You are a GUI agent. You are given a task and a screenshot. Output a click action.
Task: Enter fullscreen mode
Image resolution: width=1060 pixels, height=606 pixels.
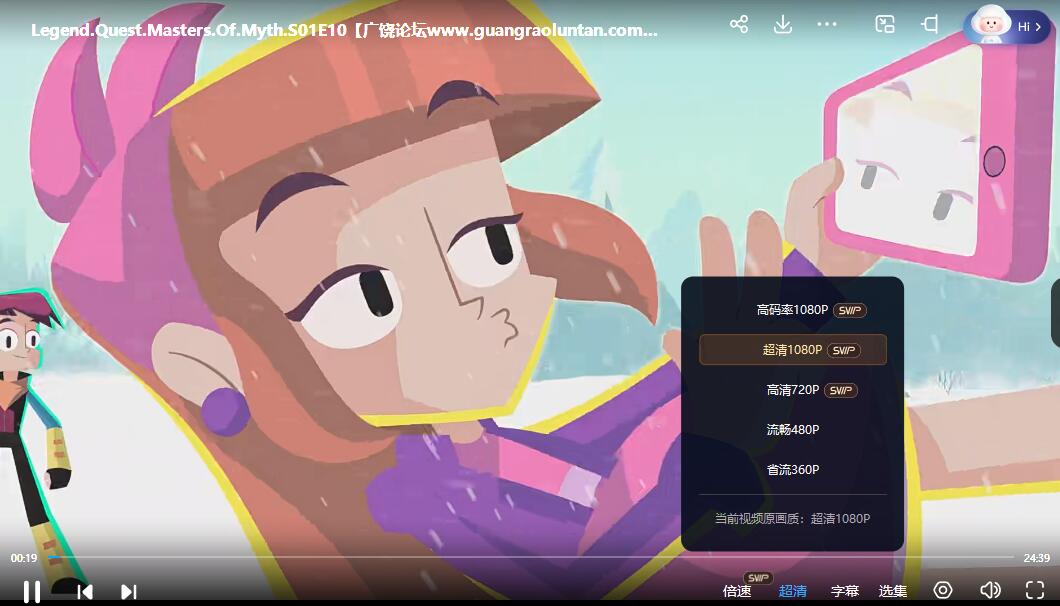pos(1035,590)
